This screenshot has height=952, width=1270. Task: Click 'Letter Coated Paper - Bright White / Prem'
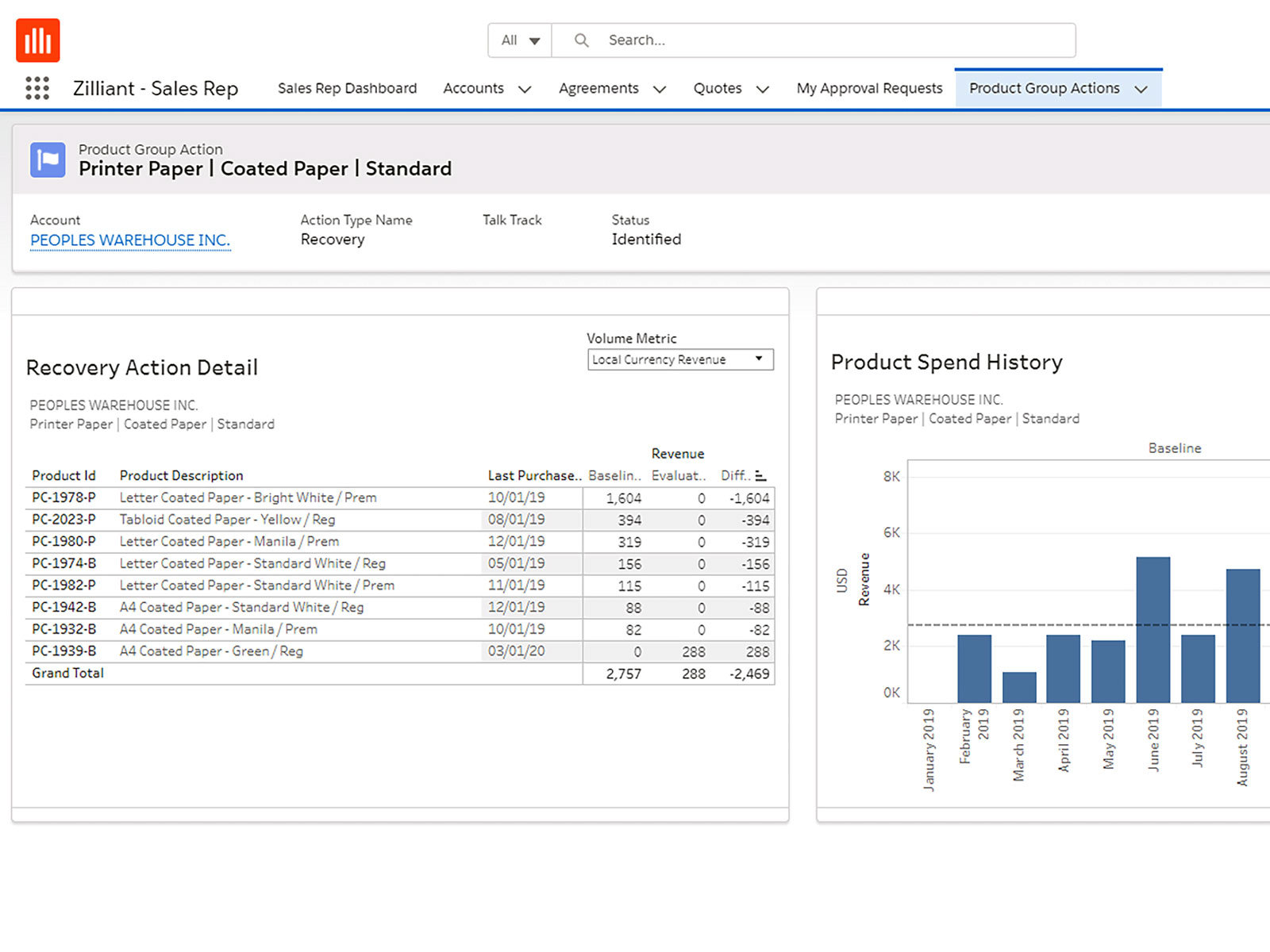click(x=248, y=497)
